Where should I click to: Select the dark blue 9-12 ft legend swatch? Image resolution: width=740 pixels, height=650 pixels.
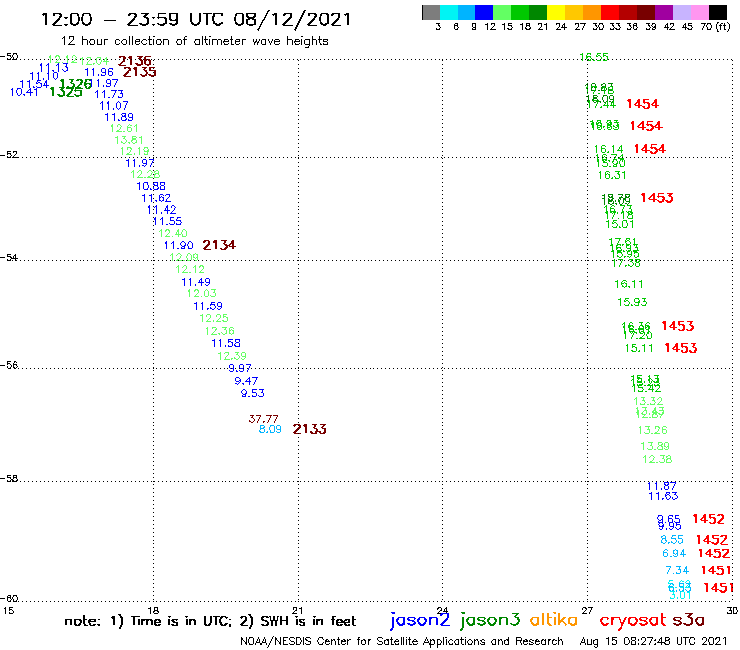click(x=484, y=12)
